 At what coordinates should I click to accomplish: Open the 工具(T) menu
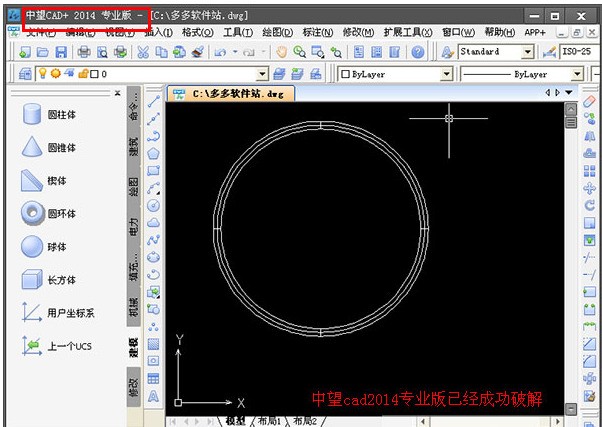click(238, 32)
